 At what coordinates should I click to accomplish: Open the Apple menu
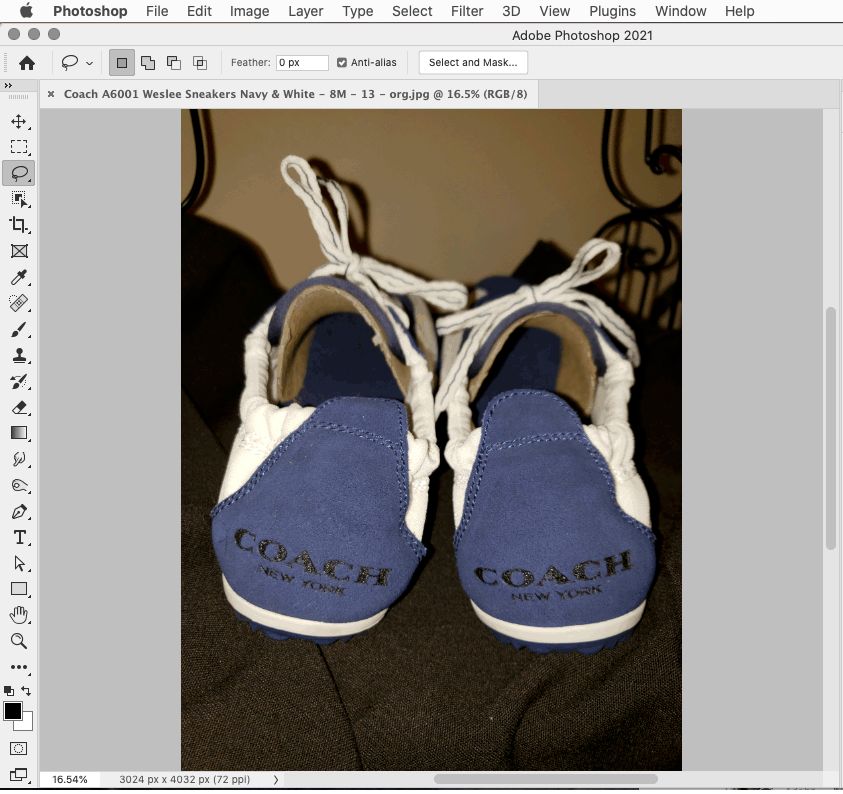point(26,11)
